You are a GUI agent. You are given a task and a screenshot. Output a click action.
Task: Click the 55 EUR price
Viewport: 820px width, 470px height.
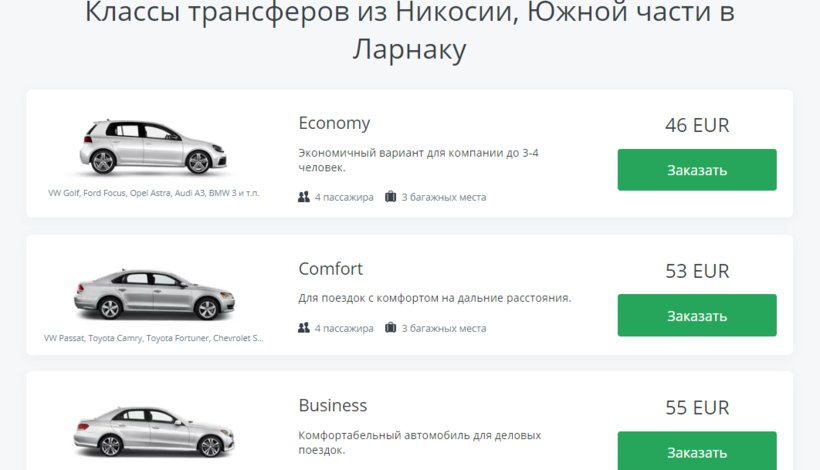pos(697,407)
